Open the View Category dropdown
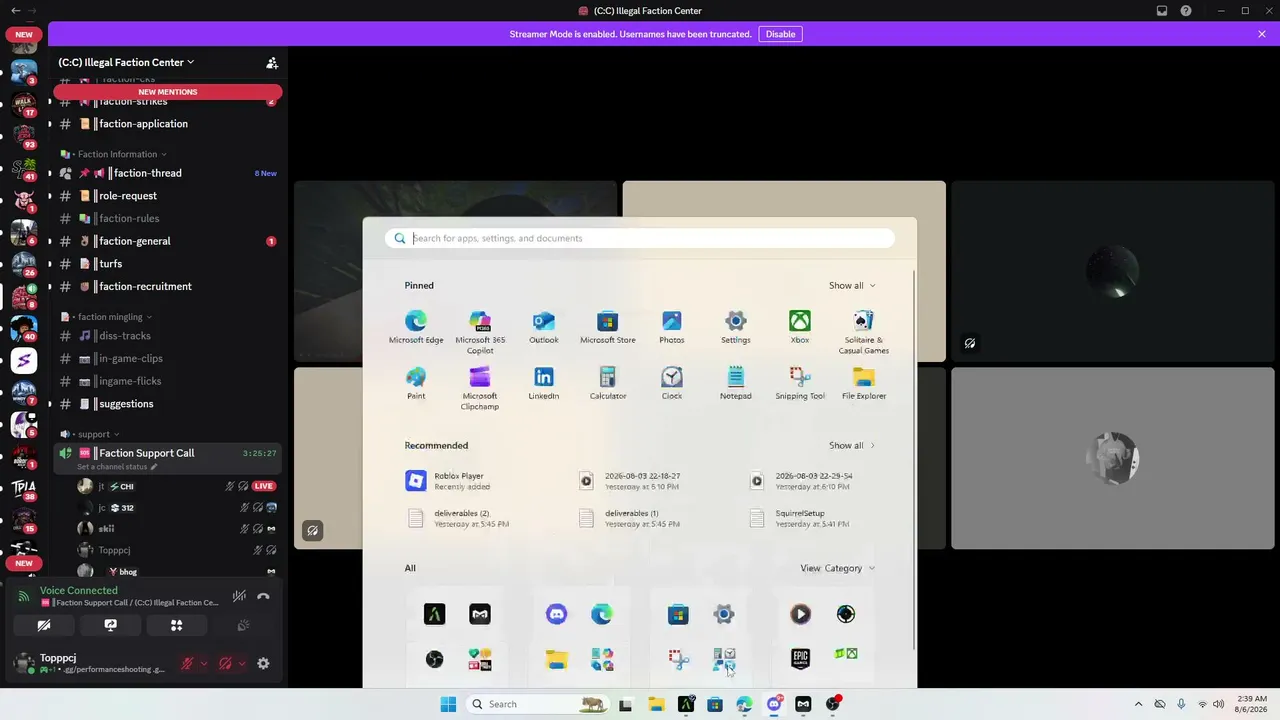 (x=838, y=568)
